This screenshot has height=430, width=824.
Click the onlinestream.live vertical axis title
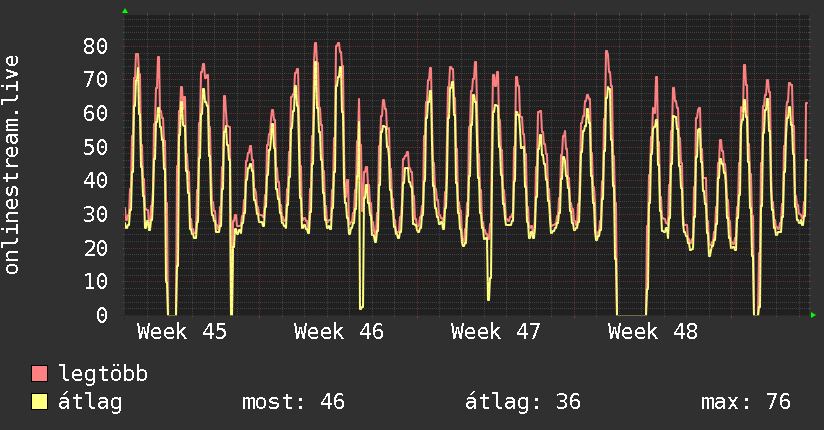11,165
